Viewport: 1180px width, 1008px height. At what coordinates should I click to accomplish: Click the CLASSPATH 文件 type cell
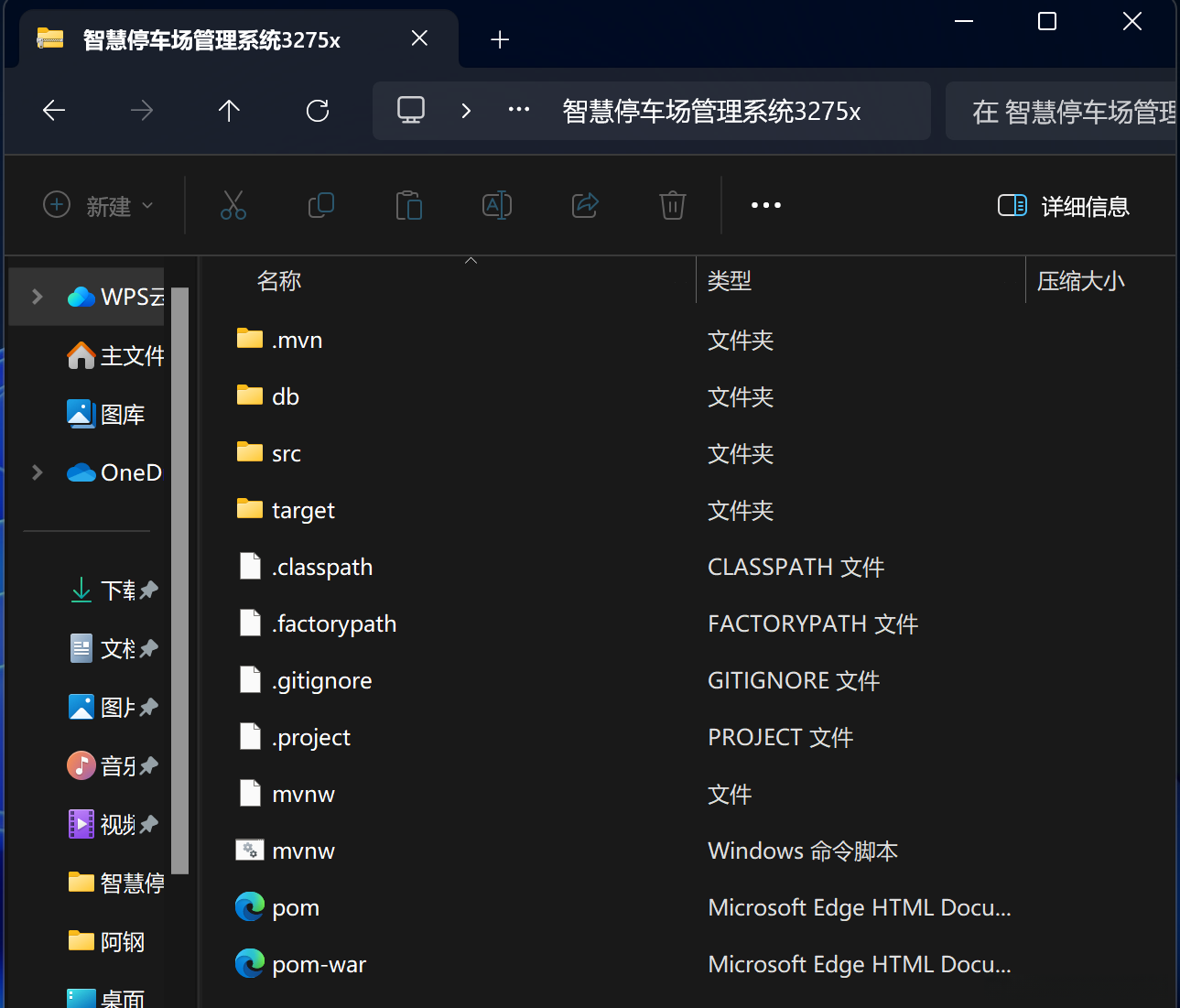(x=796, y=567)
